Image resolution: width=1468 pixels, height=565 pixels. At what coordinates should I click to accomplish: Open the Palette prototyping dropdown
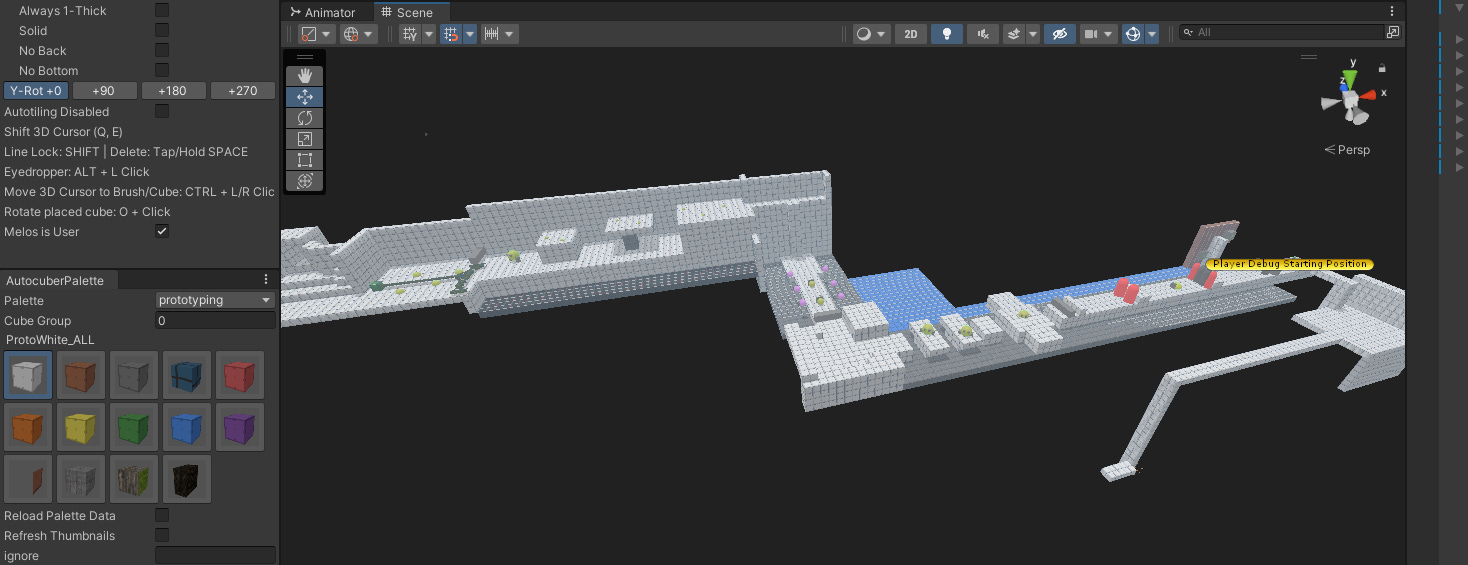point(215,300)
